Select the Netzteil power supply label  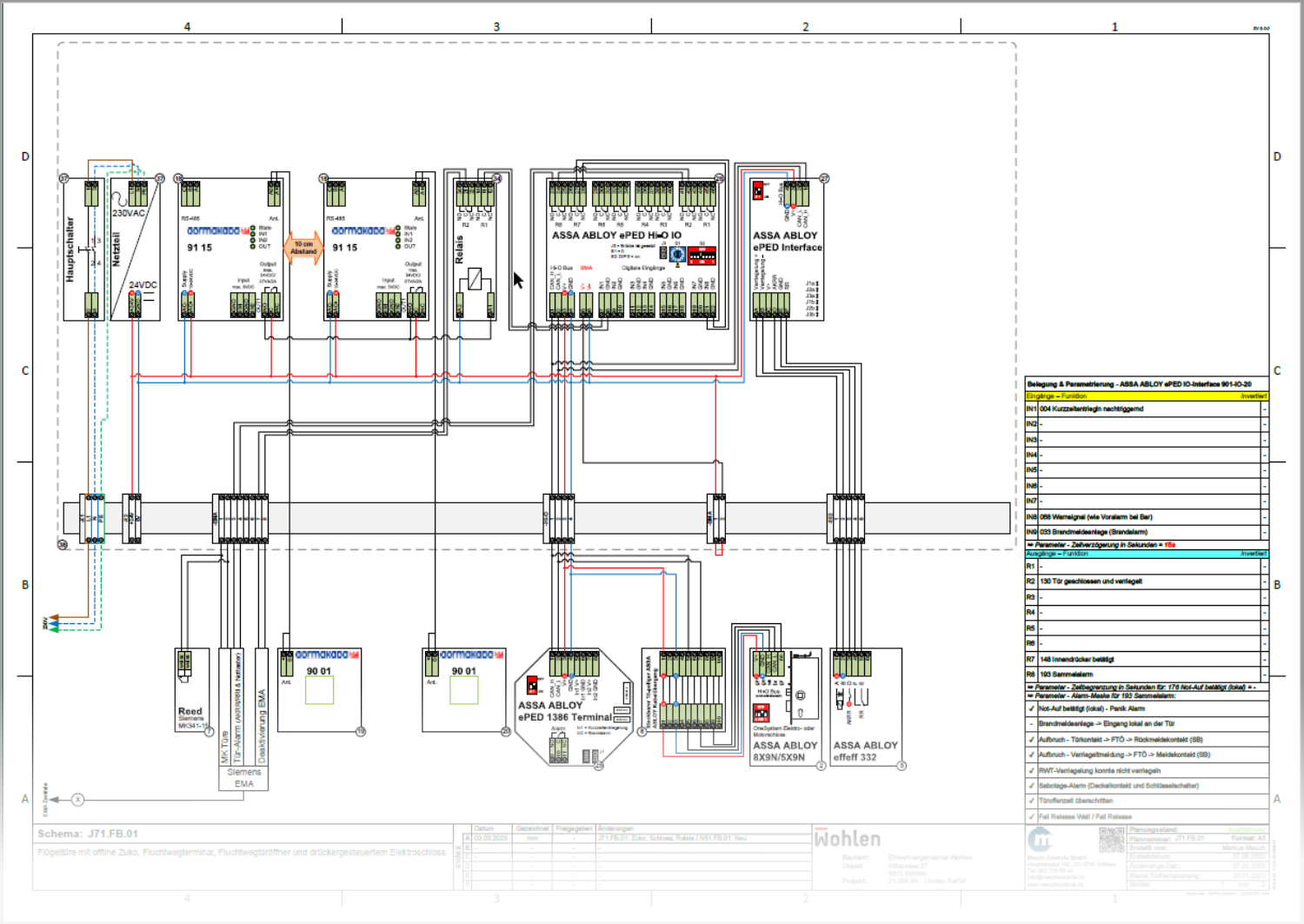coord(116,249)
